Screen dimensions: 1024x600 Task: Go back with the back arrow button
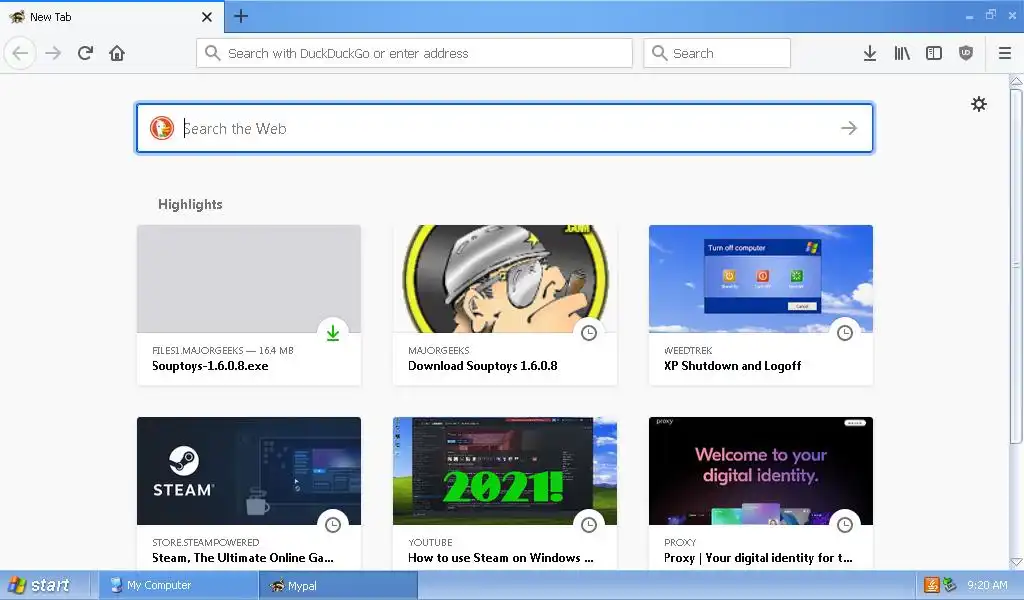pos(20,53)
